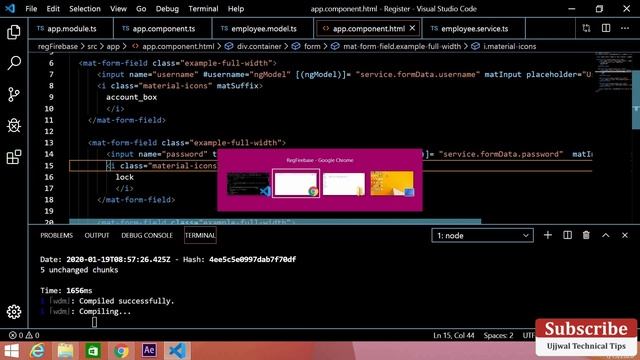Select the TERMINAL panel tab

point(200,236)
